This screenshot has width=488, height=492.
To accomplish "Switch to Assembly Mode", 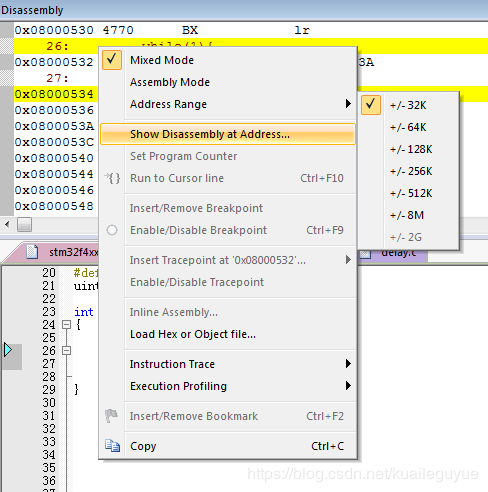I will pos(170,82).
